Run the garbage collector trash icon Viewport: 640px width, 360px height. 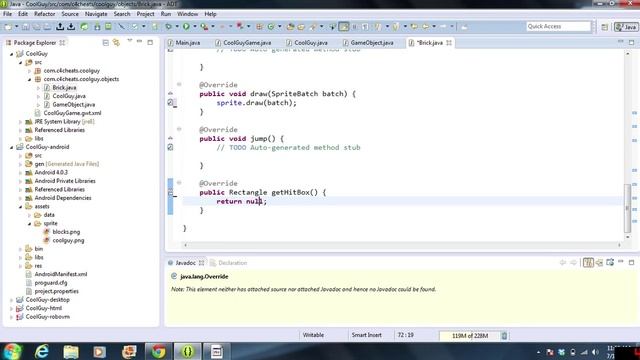tap(504, 336)
